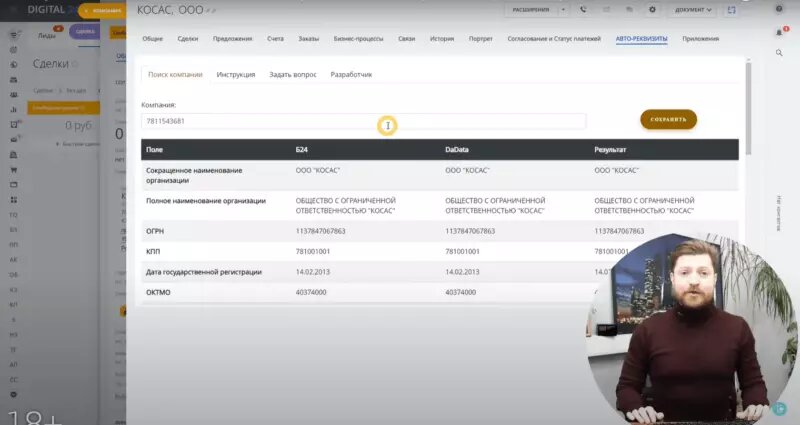Click the КОСАС, ООО company title
800x425 pixels.
click(170, 10)
